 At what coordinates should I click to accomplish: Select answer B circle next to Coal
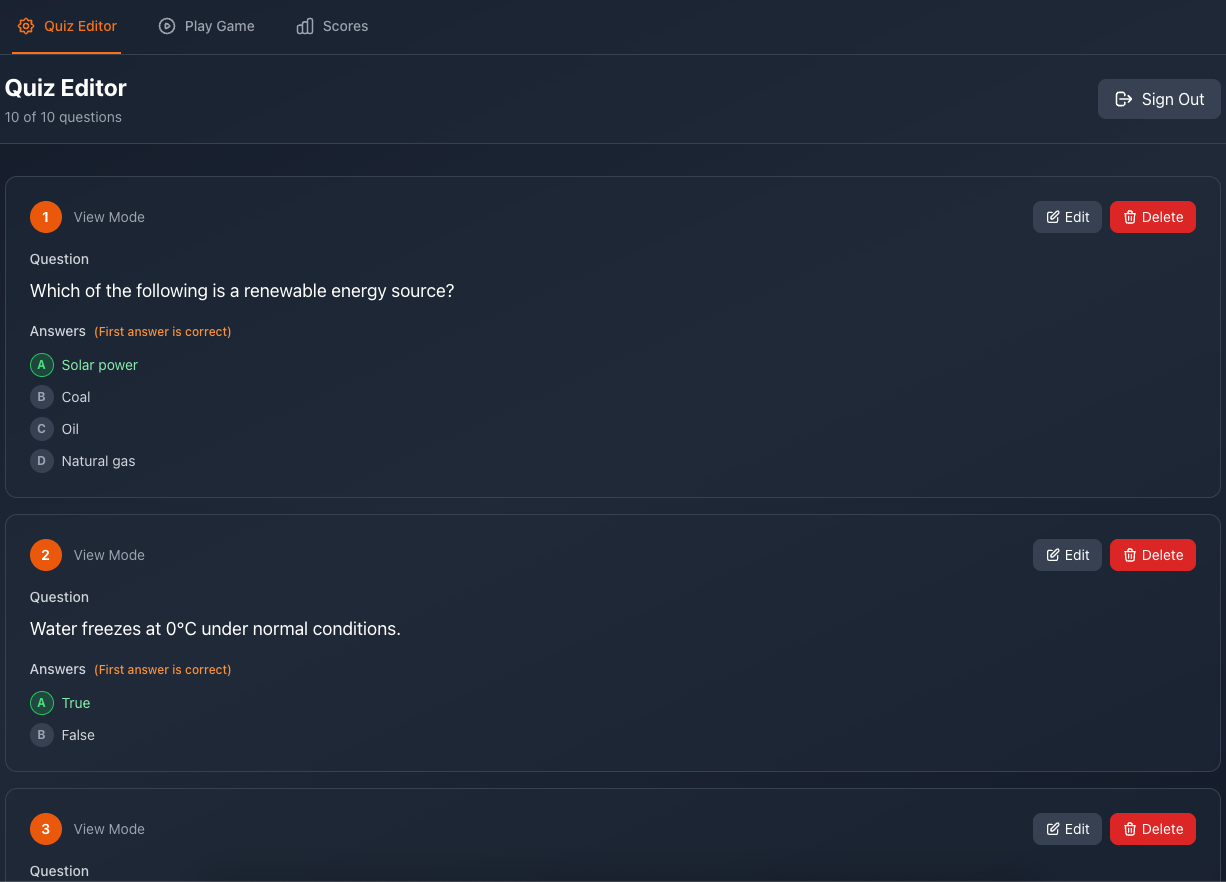click(x=41, y=397)
